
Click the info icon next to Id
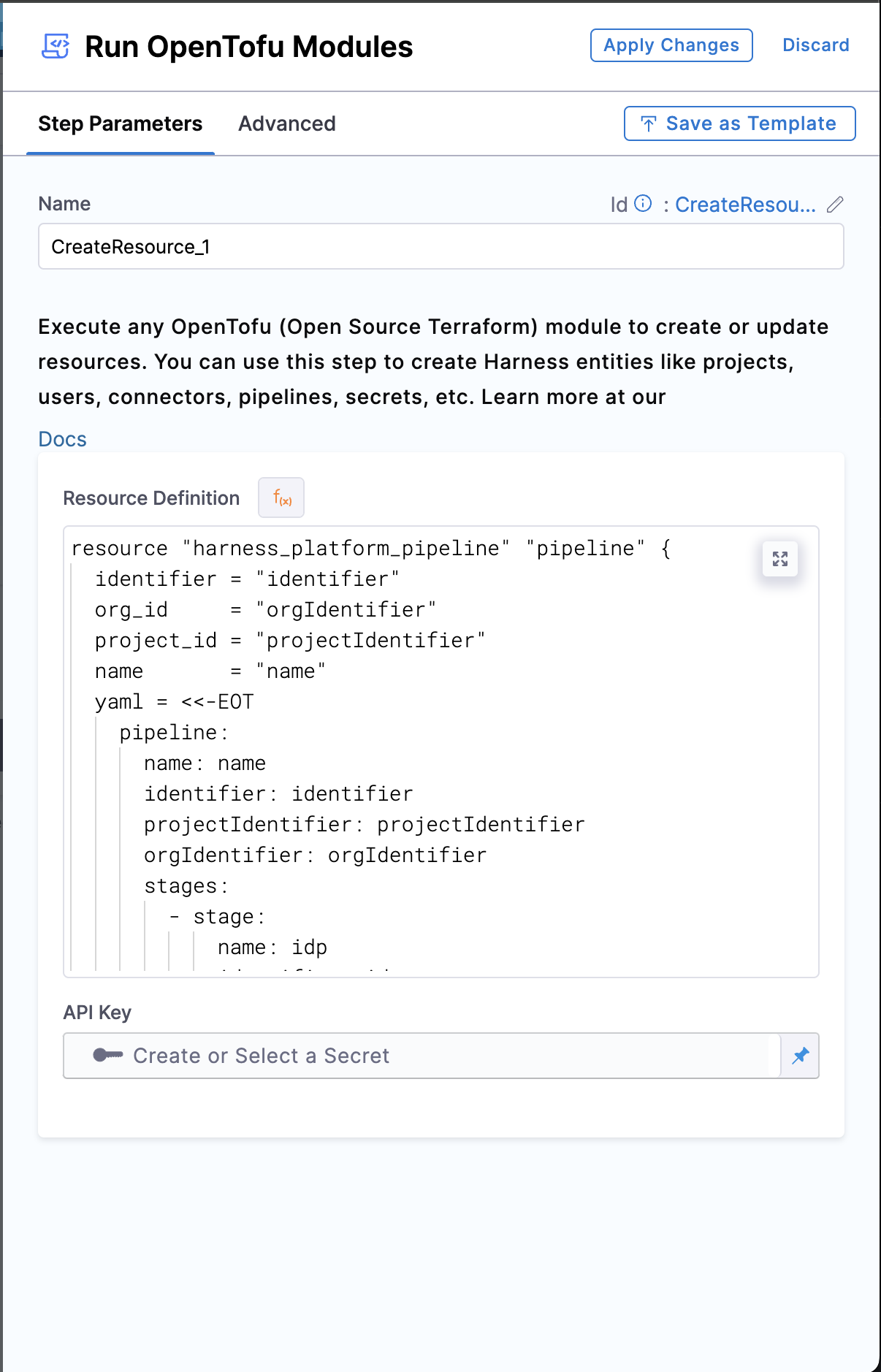pos(642,203)
